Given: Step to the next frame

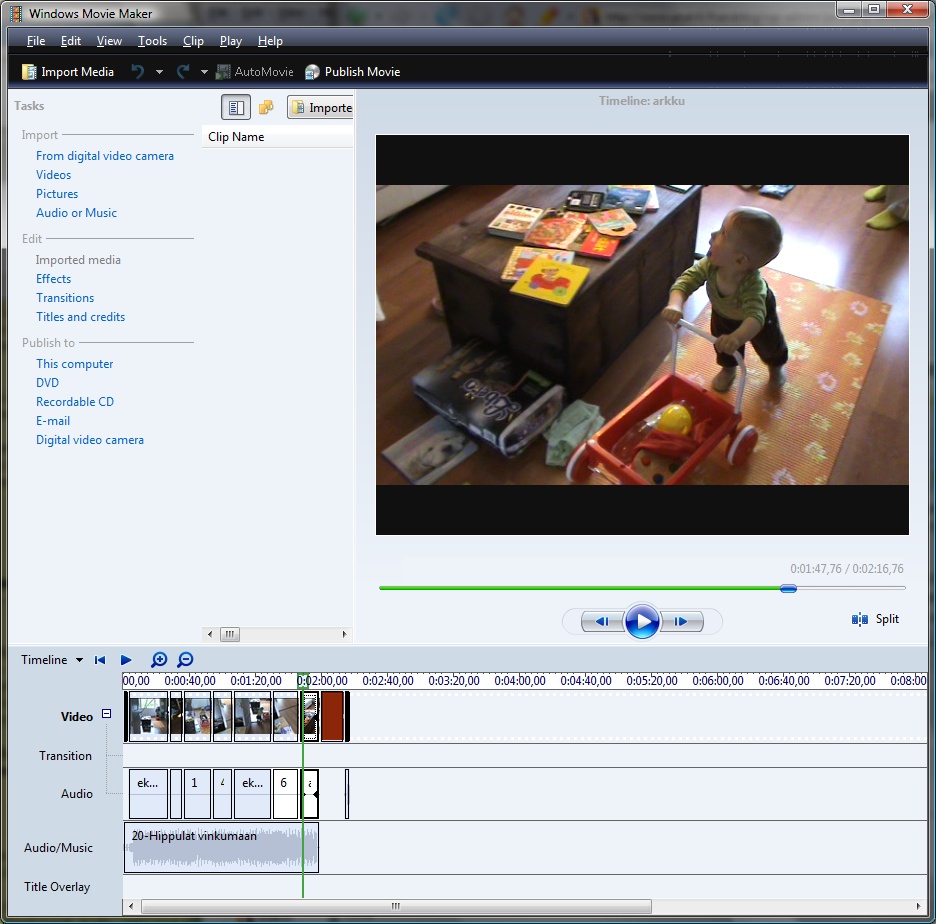Looking at the screenshot, I should [682, 621].
